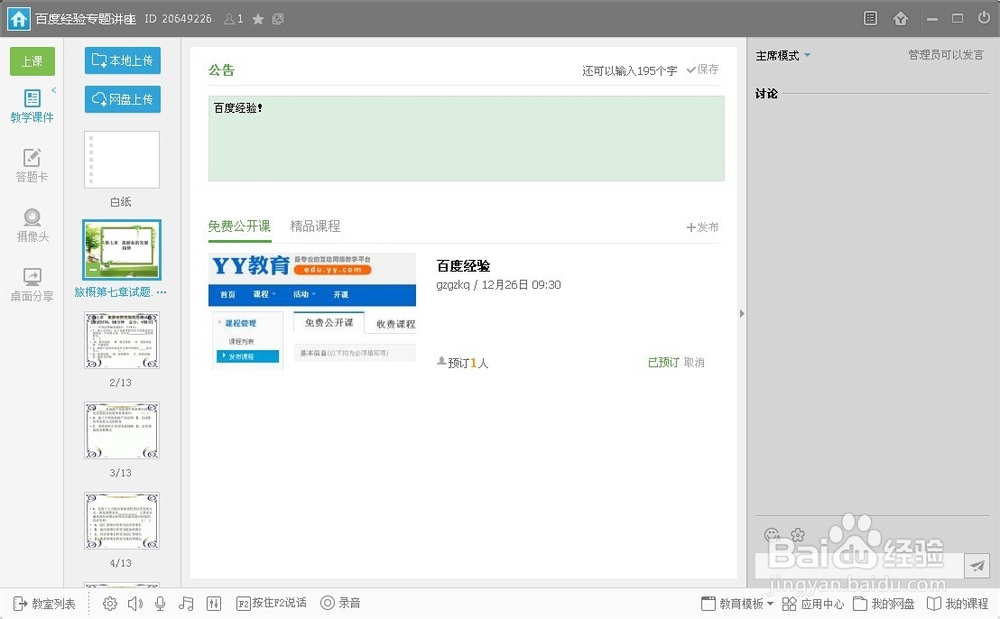The height and width of the screenshot is (619, 1000).
Task: Click 已预订 reserved status link
Action: pos(663,362)
